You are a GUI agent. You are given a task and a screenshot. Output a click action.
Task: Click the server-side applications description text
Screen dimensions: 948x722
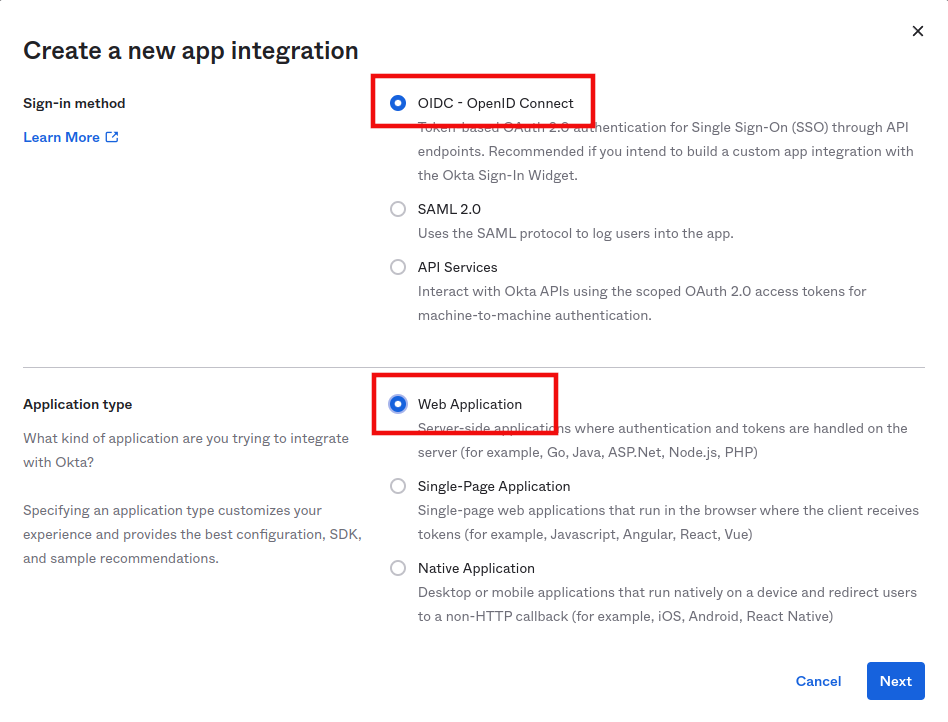662,440
